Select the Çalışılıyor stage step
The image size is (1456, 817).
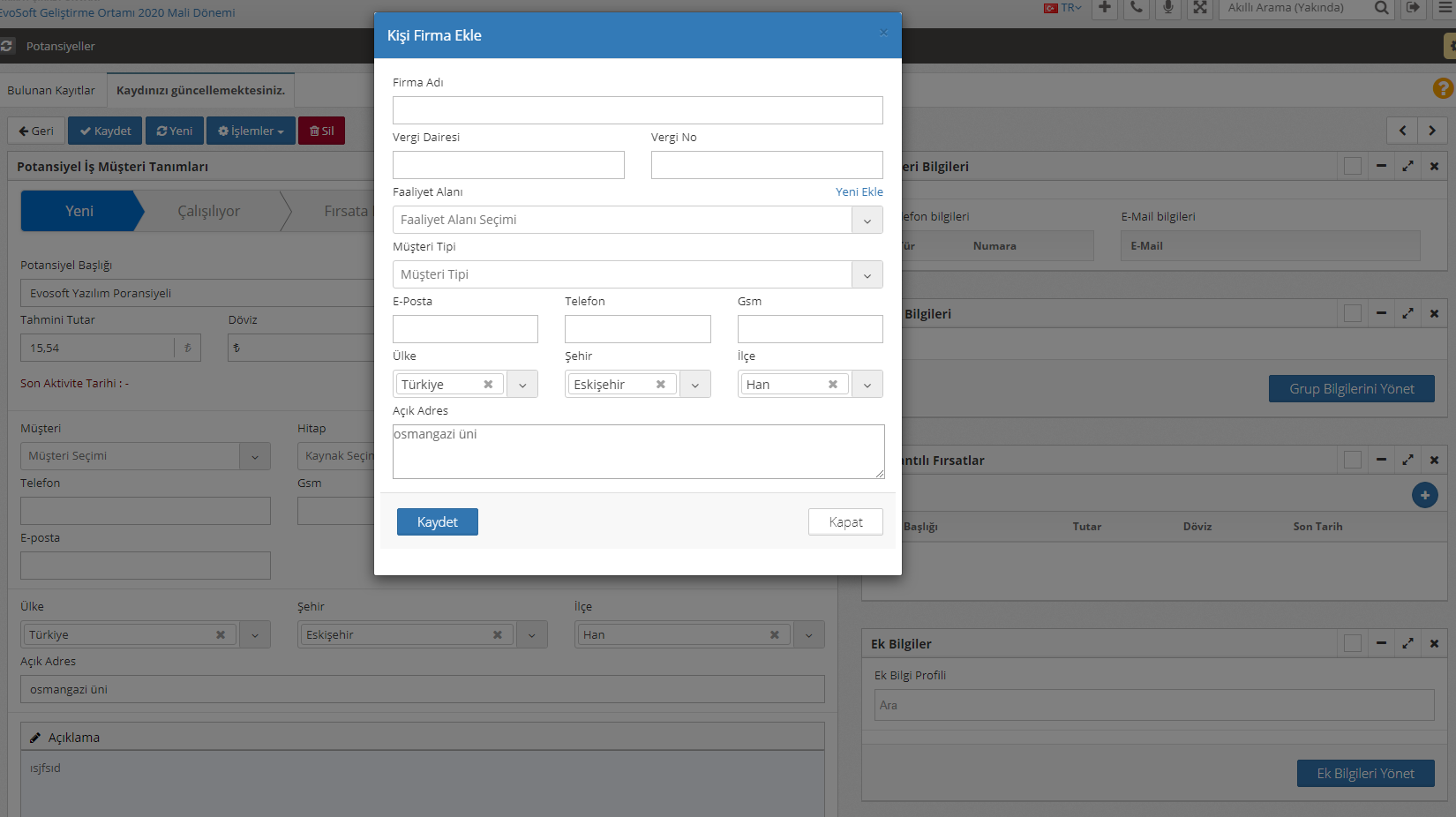(x=209, y=212)
